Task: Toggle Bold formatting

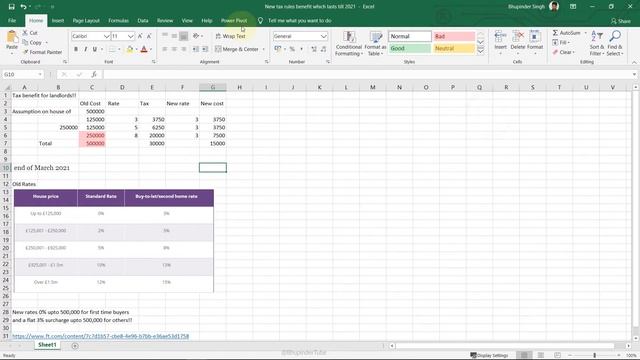Action: [x=76, y=49]
